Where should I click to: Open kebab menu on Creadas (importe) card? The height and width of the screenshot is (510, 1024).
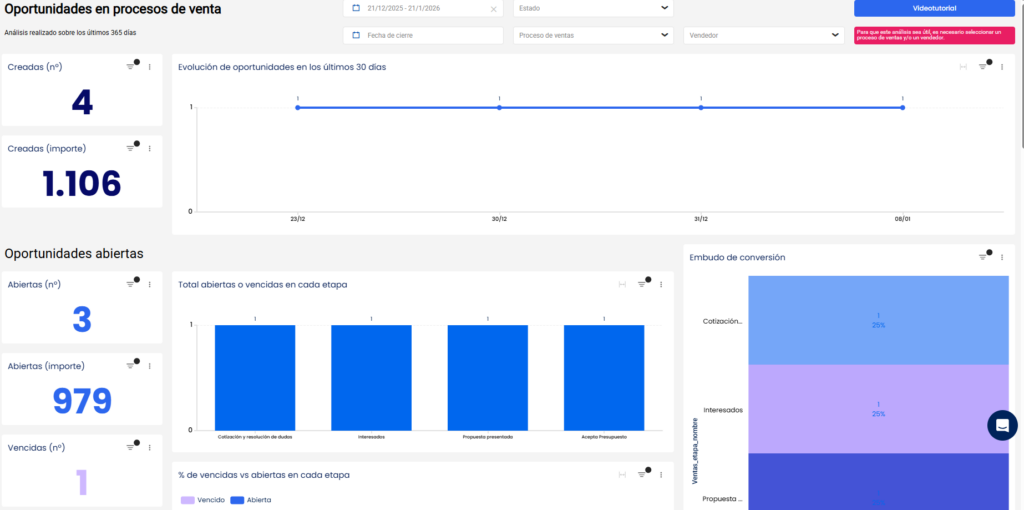(149, 148)
